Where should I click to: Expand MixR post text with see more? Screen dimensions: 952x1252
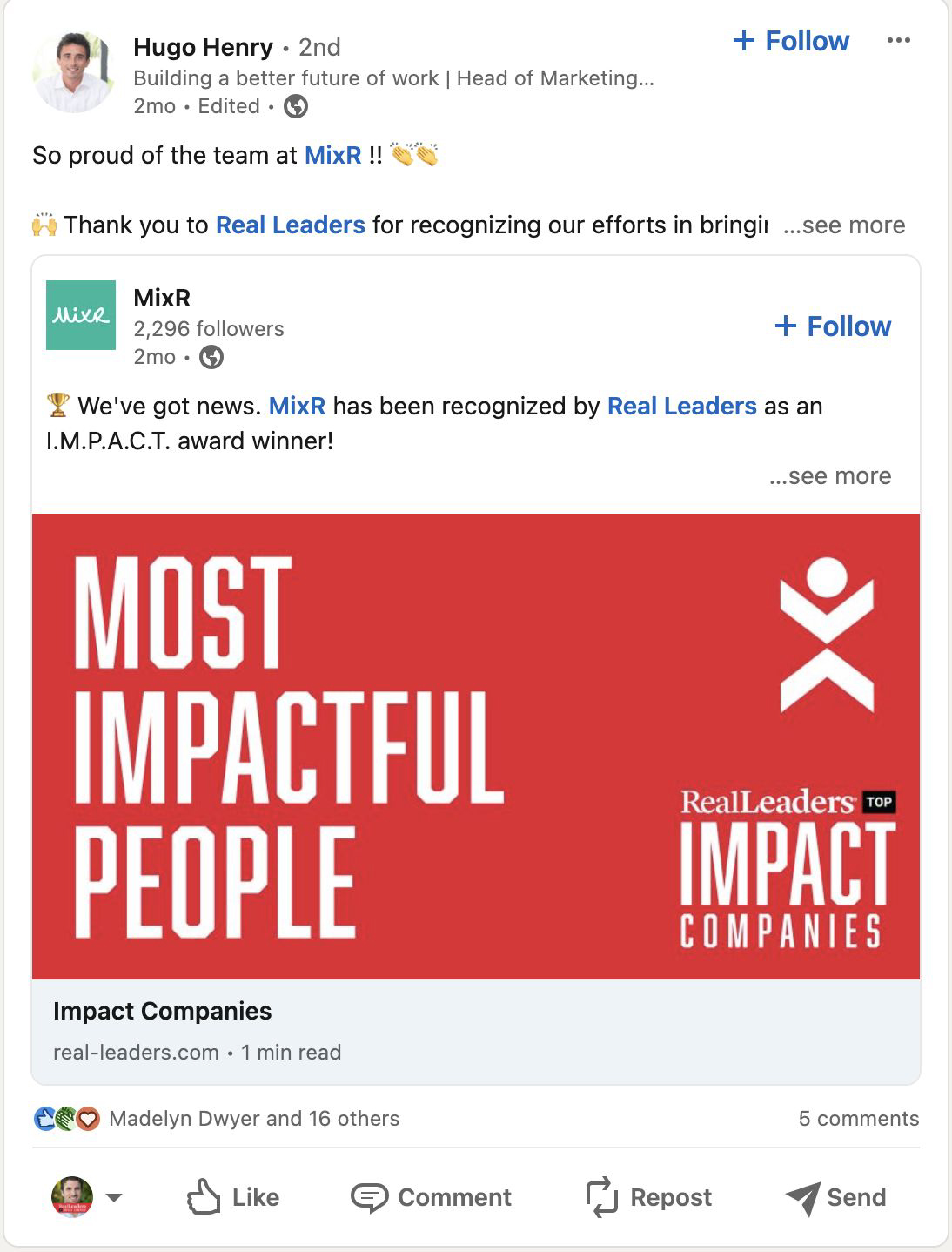click(x=830, y=476)
